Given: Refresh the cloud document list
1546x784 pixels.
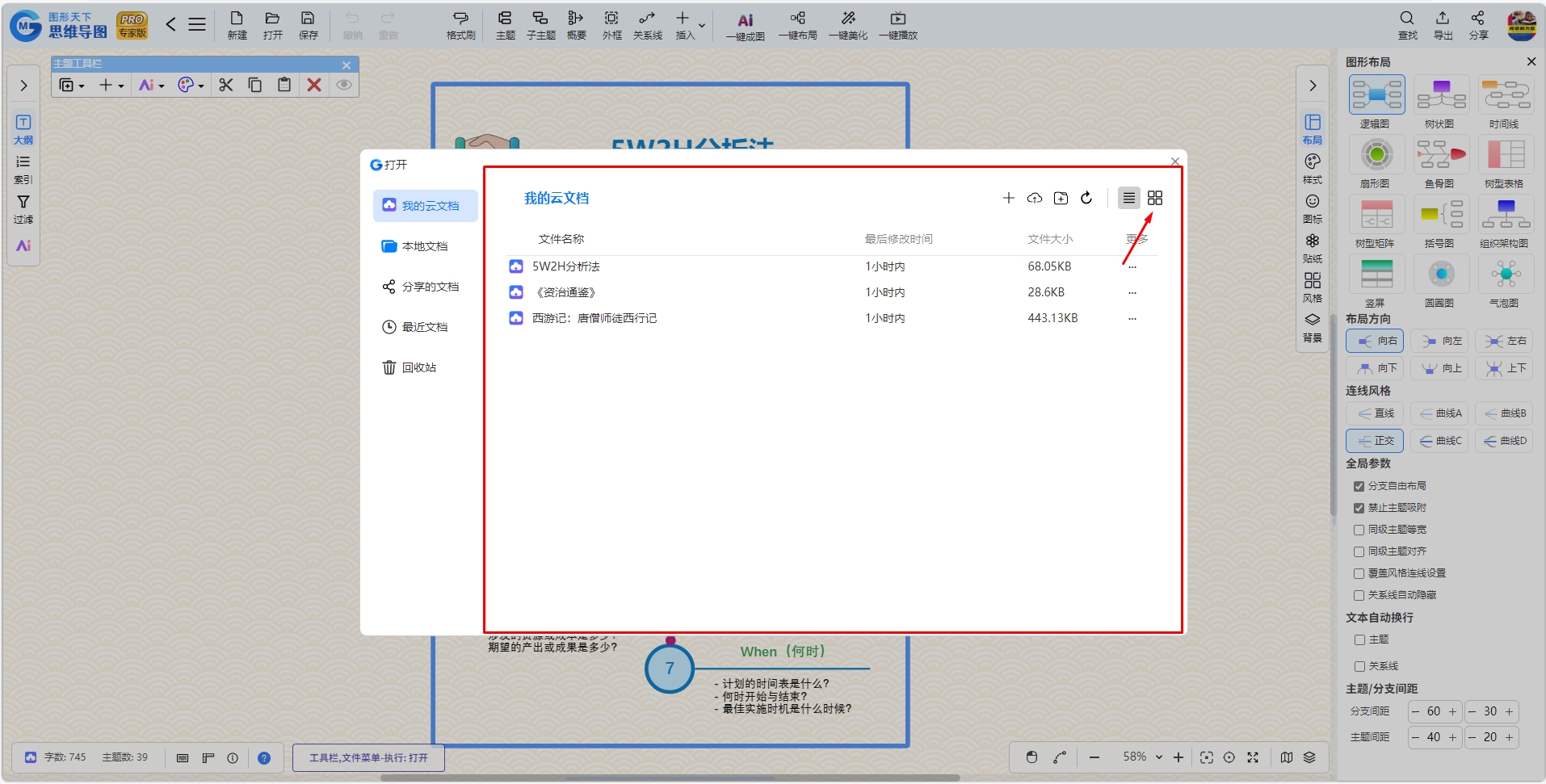Looking at the screenshot, I should 1086,198.
